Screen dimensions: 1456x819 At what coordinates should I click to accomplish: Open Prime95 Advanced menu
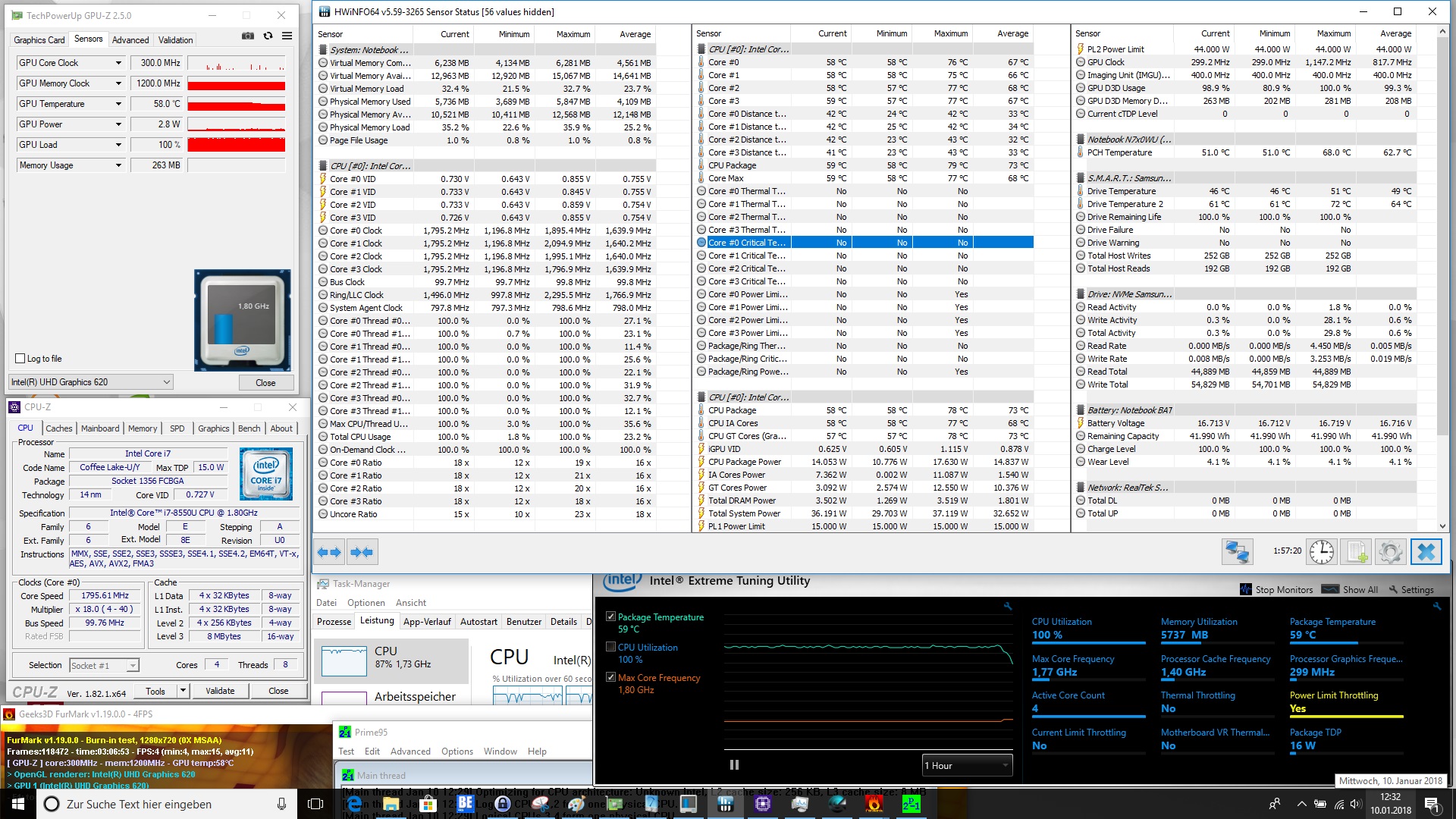tap(410, 752)
